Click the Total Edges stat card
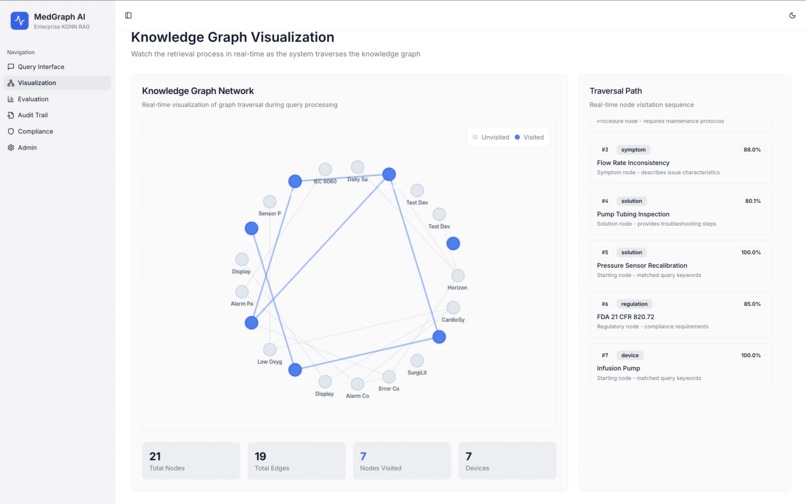Viewport: 806px width, 504px height. tap(297, 461)
